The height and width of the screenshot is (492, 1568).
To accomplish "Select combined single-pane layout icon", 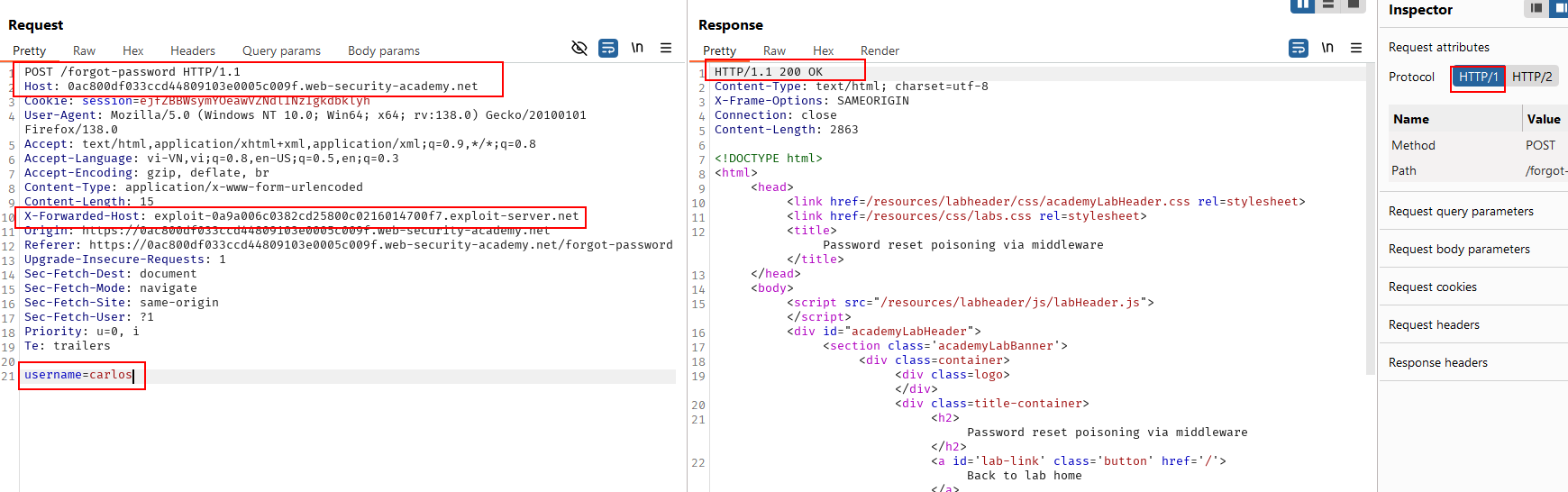I will click(x=1353, y=5).
